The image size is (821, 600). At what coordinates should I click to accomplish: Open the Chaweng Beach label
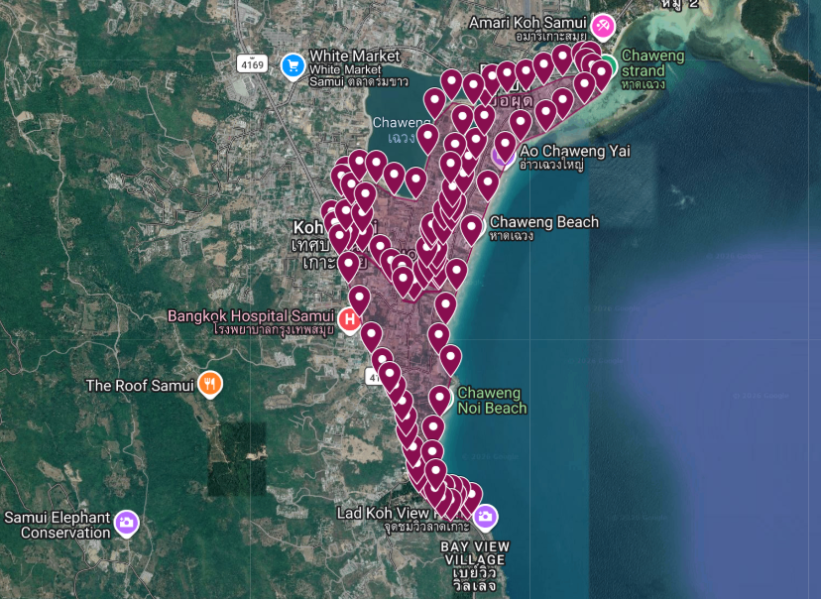(544, 222)
